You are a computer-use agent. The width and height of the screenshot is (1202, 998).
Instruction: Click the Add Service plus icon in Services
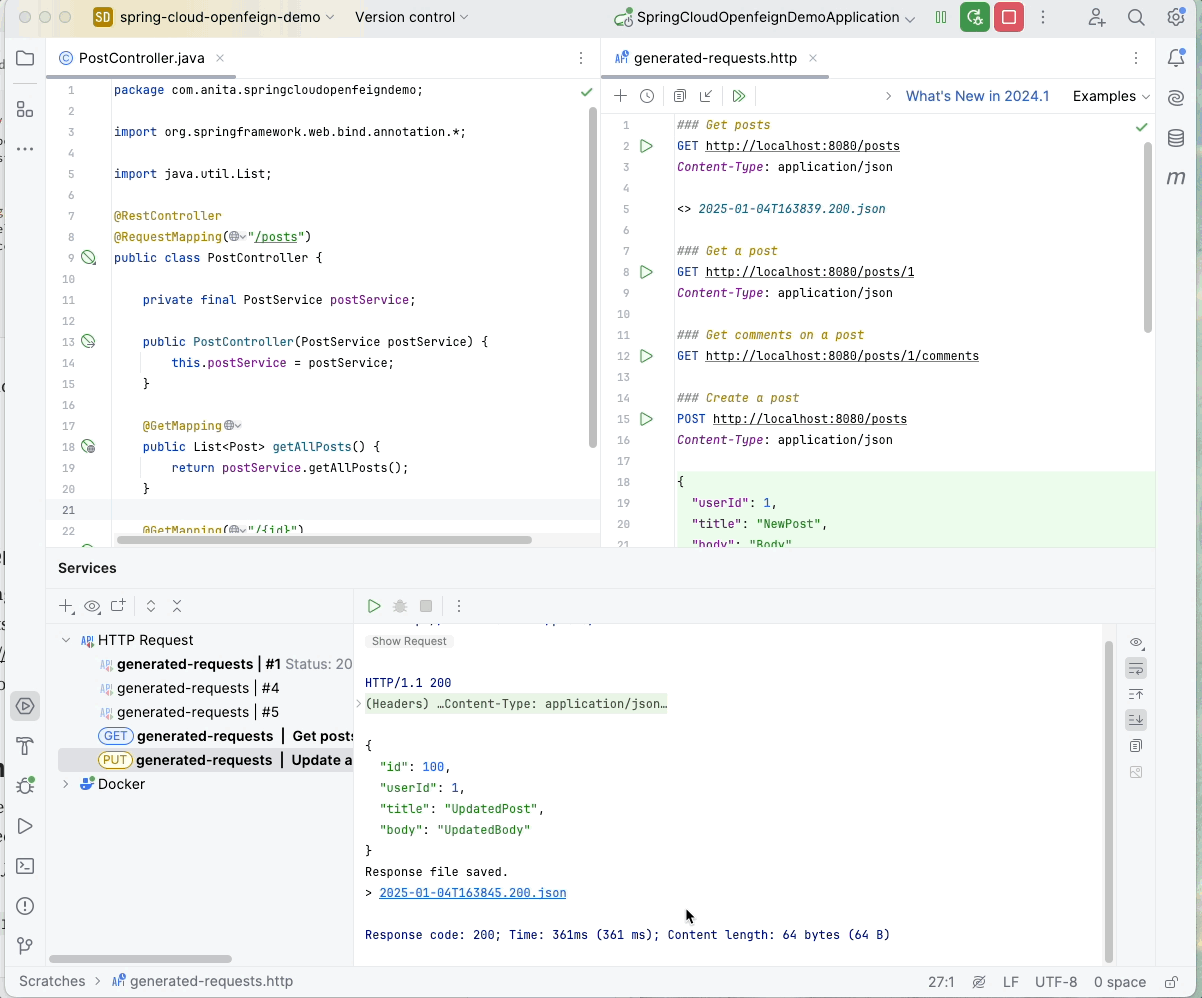tap(66, 606)
